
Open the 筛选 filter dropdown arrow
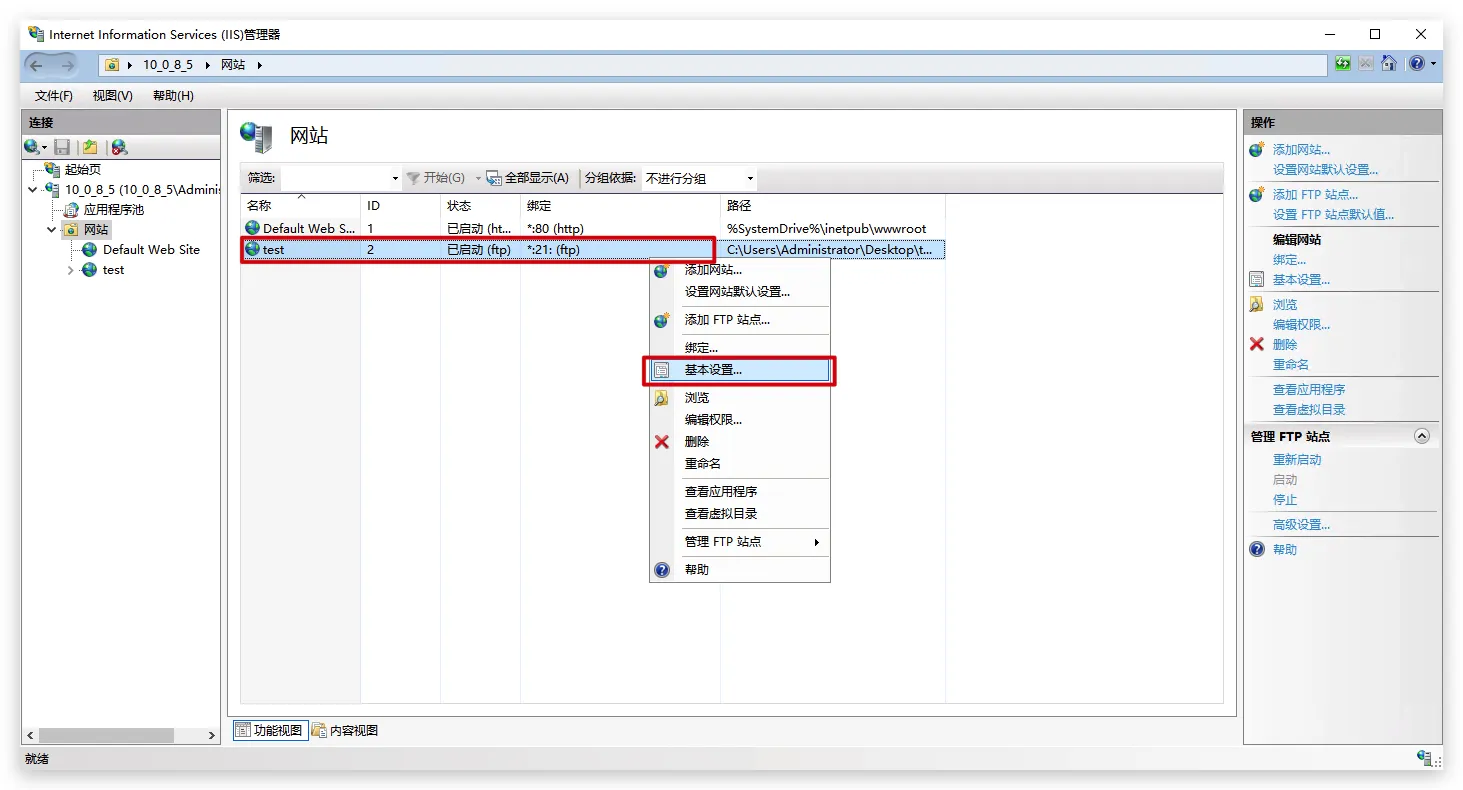click(x=395, y=178)
